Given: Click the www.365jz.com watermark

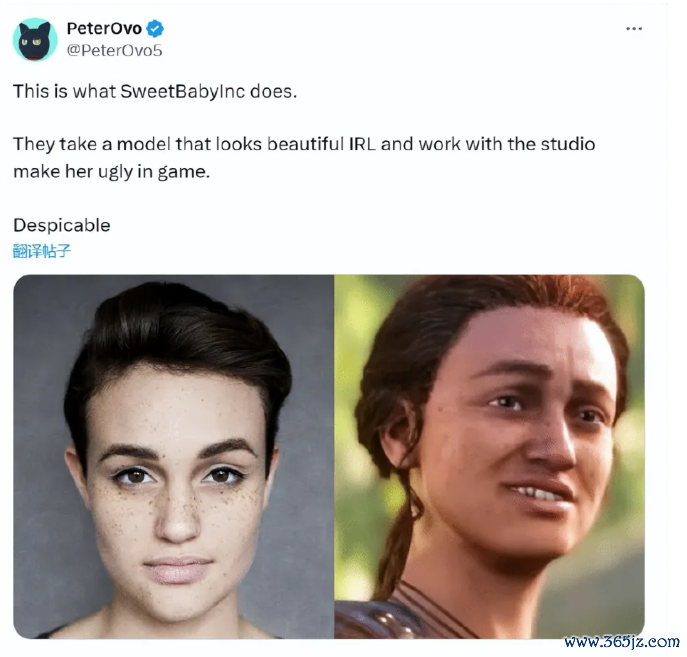Looking at the screenshot, I should pyautogui.click(x=622, y=642).
